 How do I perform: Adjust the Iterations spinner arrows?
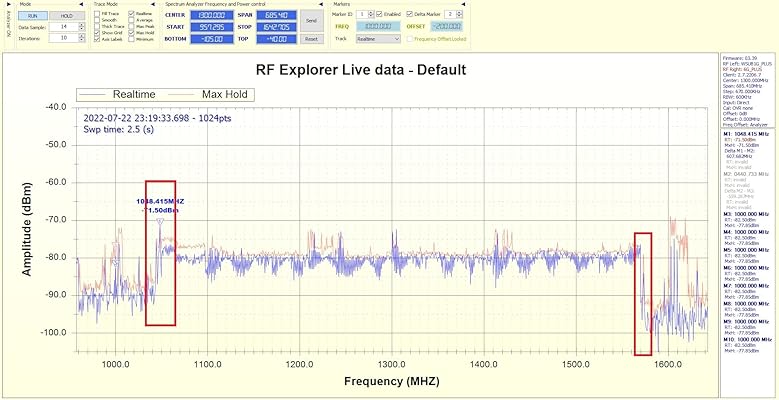click(x=81, y=38)
